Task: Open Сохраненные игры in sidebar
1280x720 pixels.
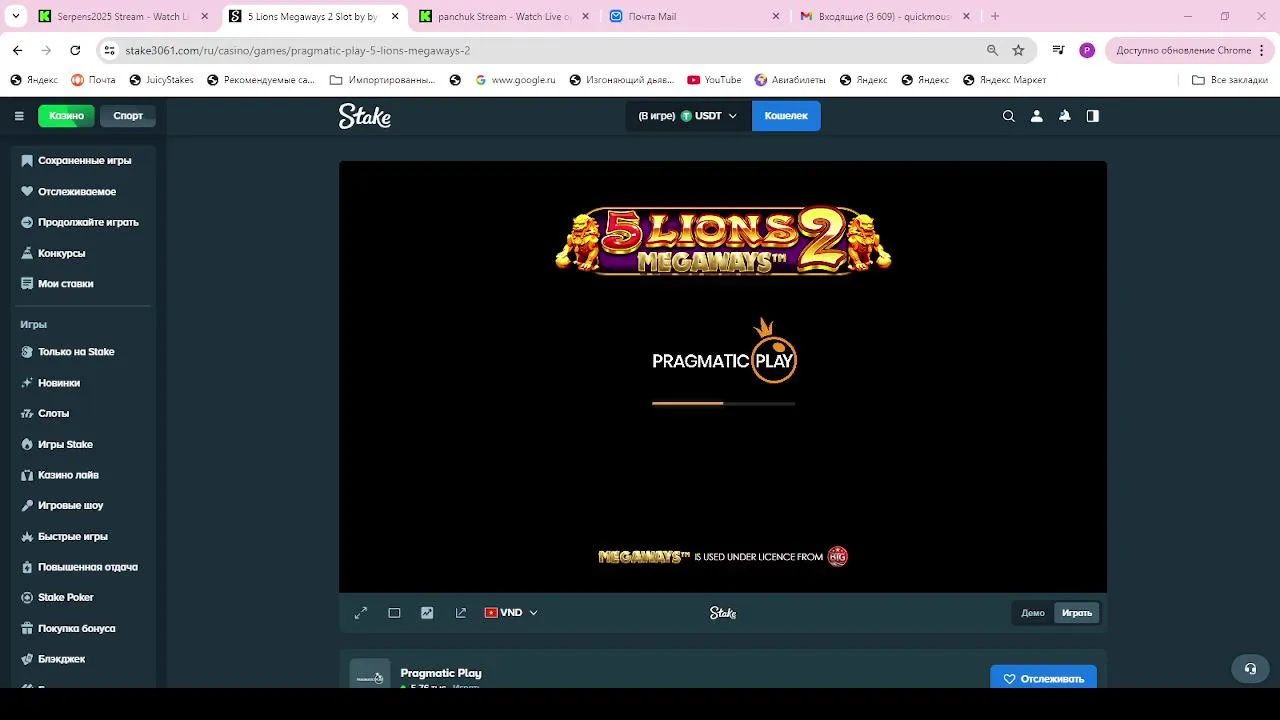Action: tap(84, 160)
